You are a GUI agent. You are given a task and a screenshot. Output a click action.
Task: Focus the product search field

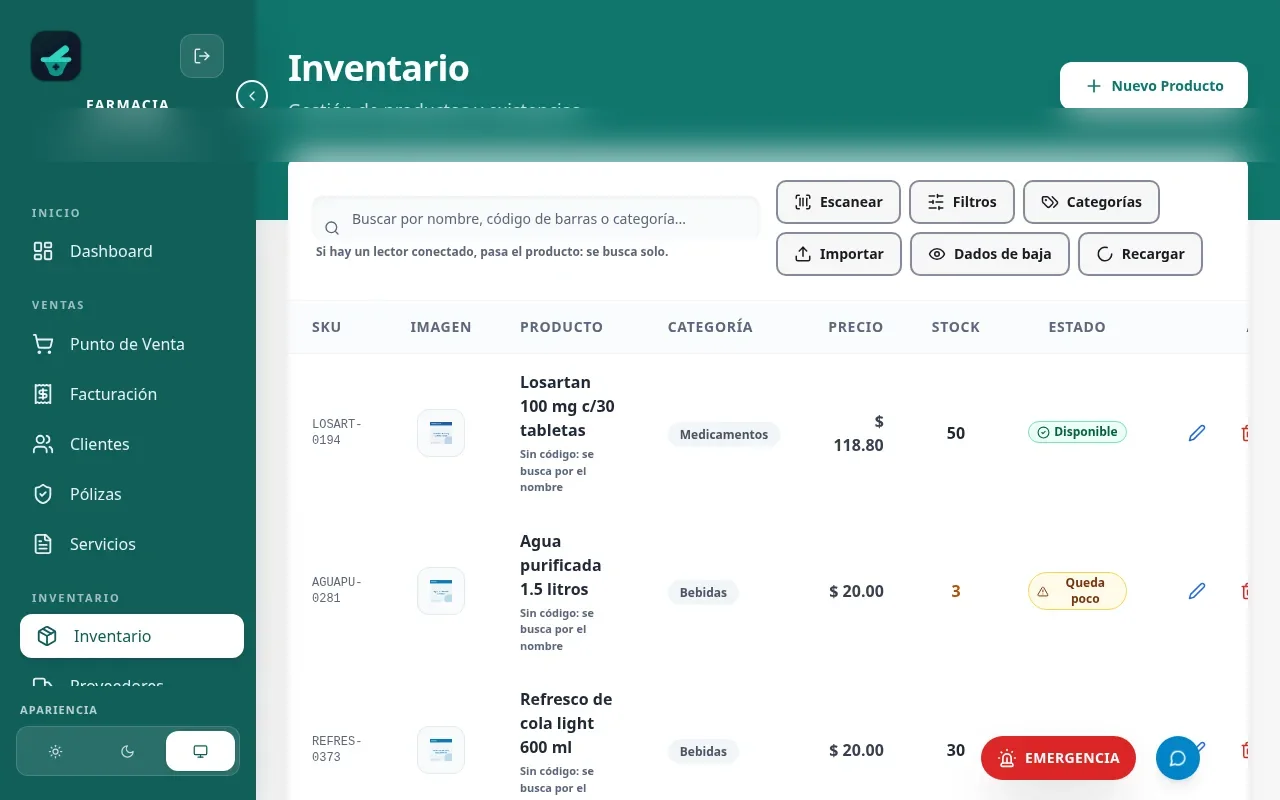pyautogui.click(x=536, y=219)
